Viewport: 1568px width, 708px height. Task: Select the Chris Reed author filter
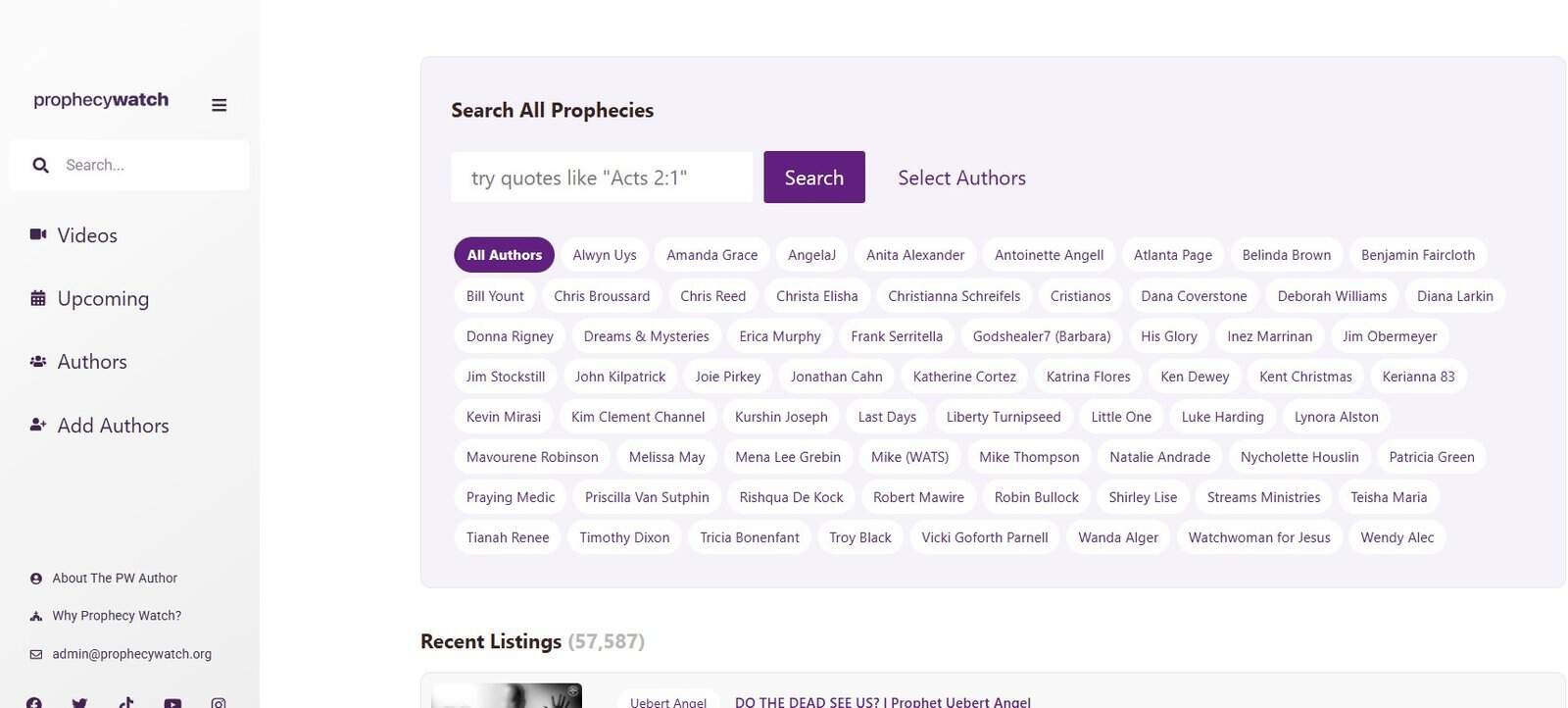(x=712, y=296)
